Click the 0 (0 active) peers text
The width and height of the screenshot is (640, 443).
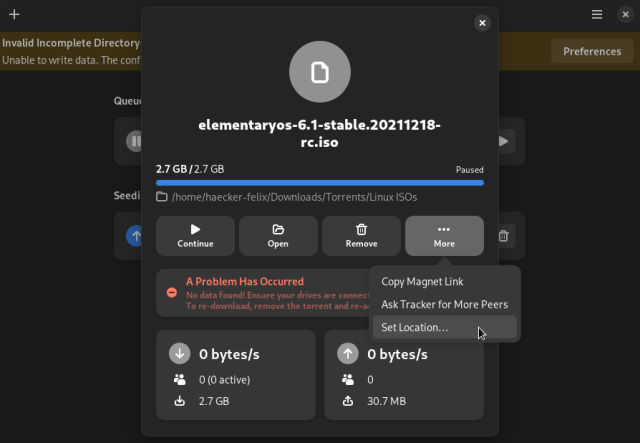click(224, 380)
